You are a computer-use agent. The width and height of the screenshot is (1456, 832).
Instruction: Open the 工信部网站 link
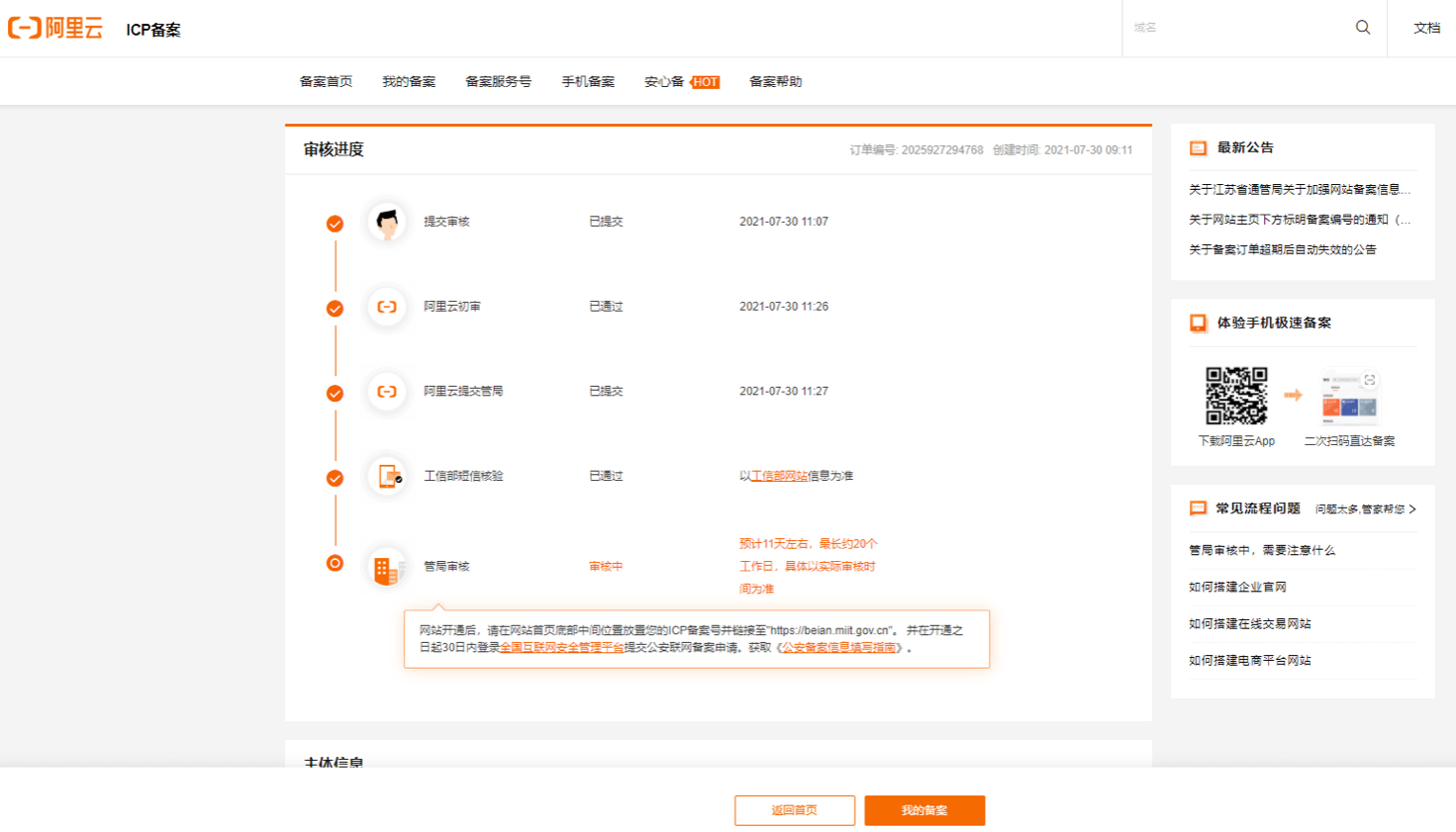[x=779, y=476]
